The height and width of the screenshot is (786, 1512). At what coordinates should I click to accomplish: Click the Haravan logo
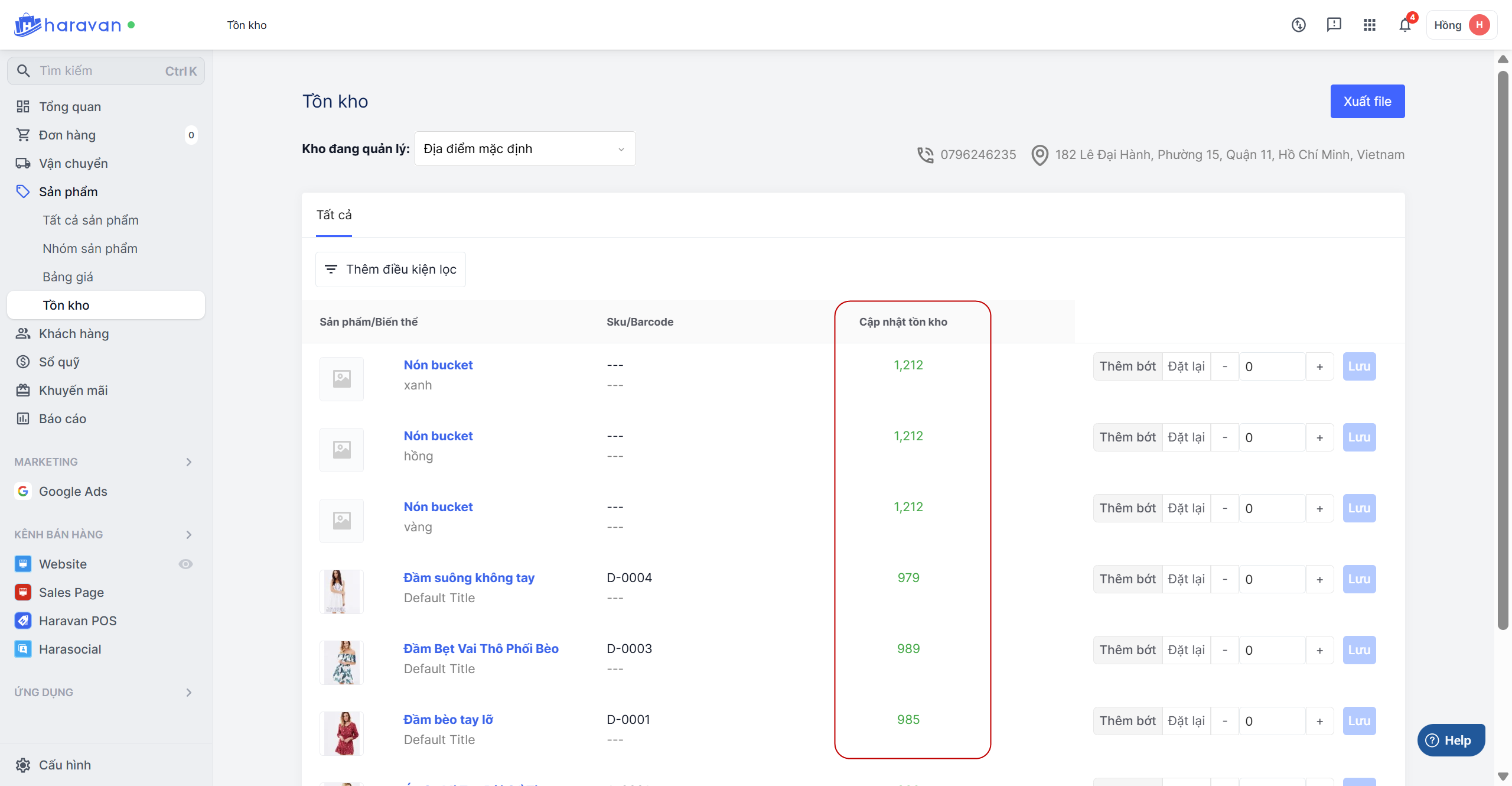click(68, 25)
